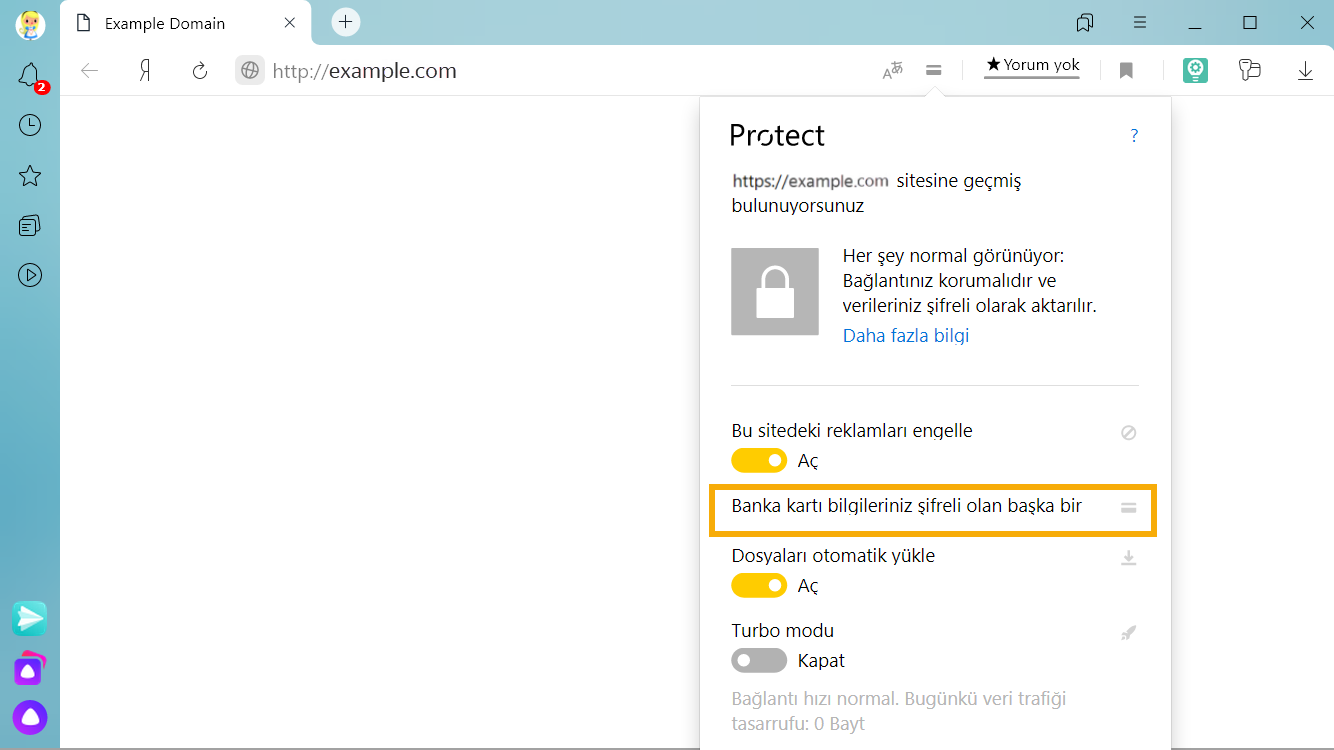Click the Protect status icon in address bar
1334x750 pixels.
click(x=933, y=70)
